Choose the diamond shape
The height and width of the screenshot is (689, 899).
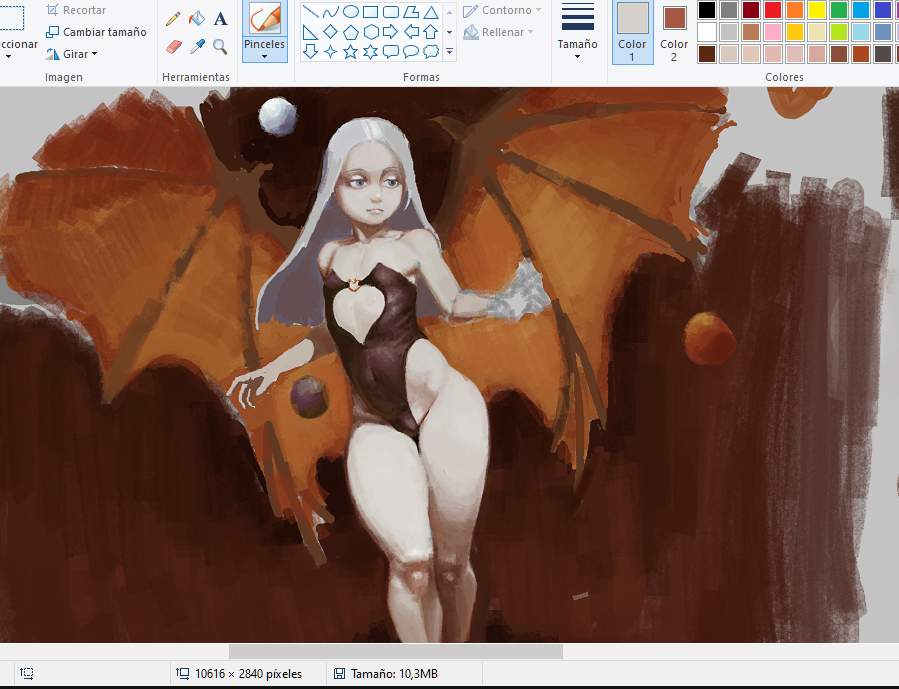pyautogui.click(x=330, y=32)
